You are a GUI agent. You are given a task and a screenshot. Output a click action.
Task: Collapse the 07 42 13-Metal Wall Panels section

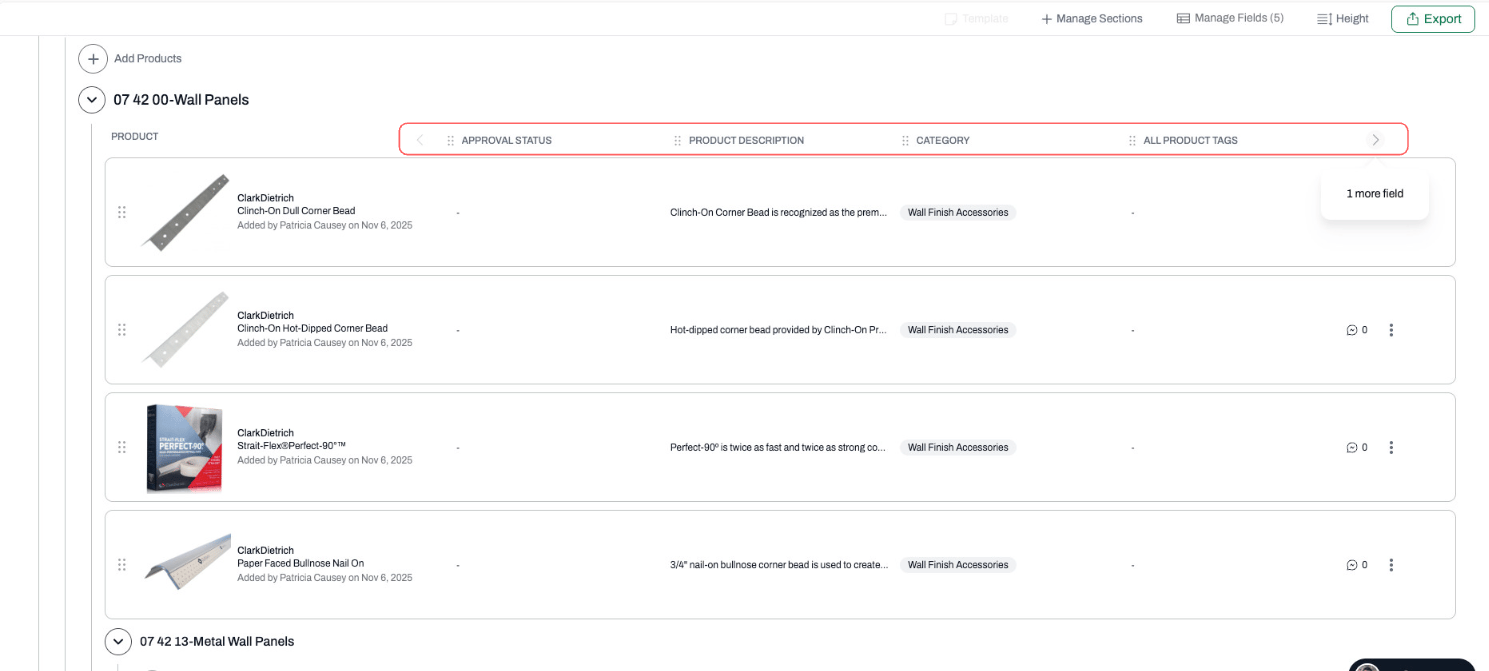click(118, 641)
